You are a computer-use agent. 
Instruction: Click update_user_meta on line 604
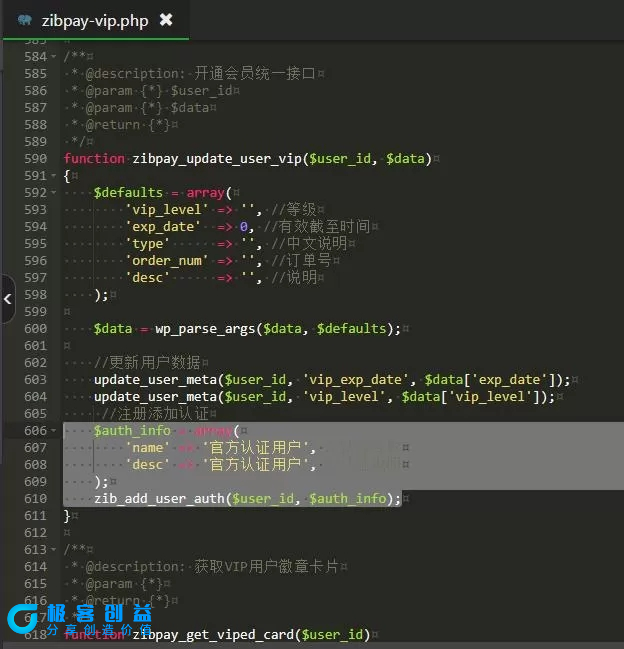click(156, 397)
